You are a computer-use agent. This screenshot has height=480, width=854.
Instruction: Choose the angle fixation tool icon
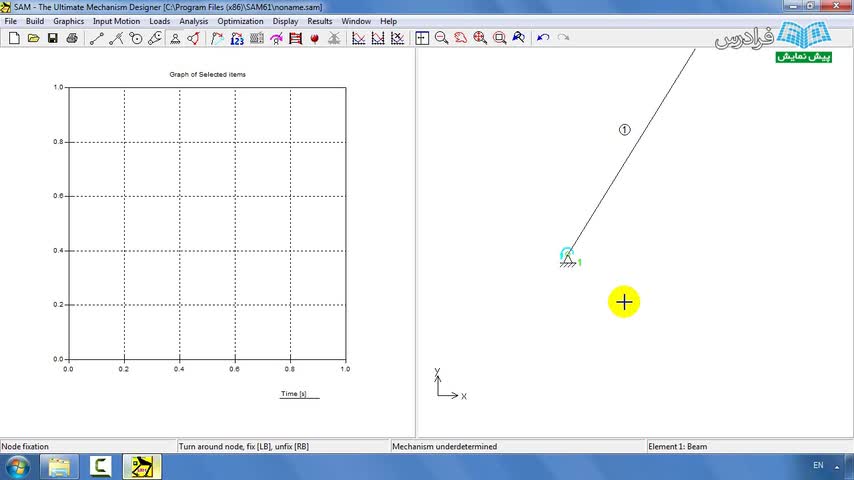(193, 38)
